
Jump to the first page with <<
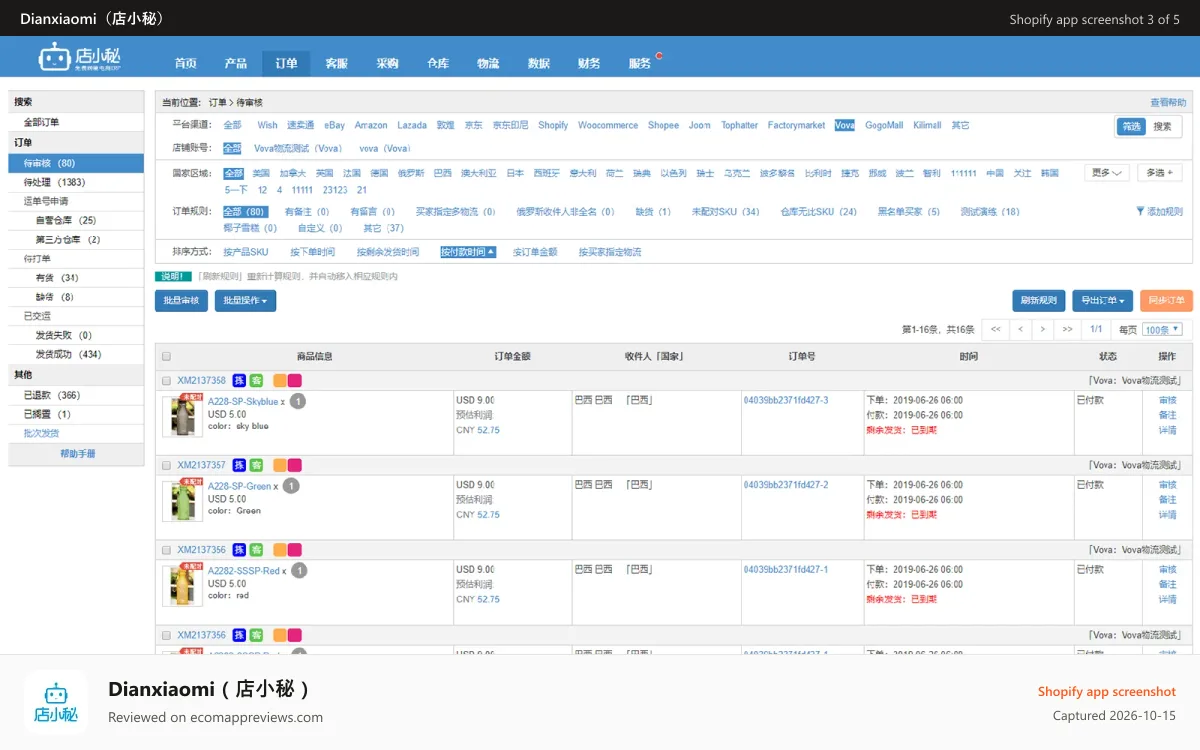pyautogui.click(x=995, y=329)
